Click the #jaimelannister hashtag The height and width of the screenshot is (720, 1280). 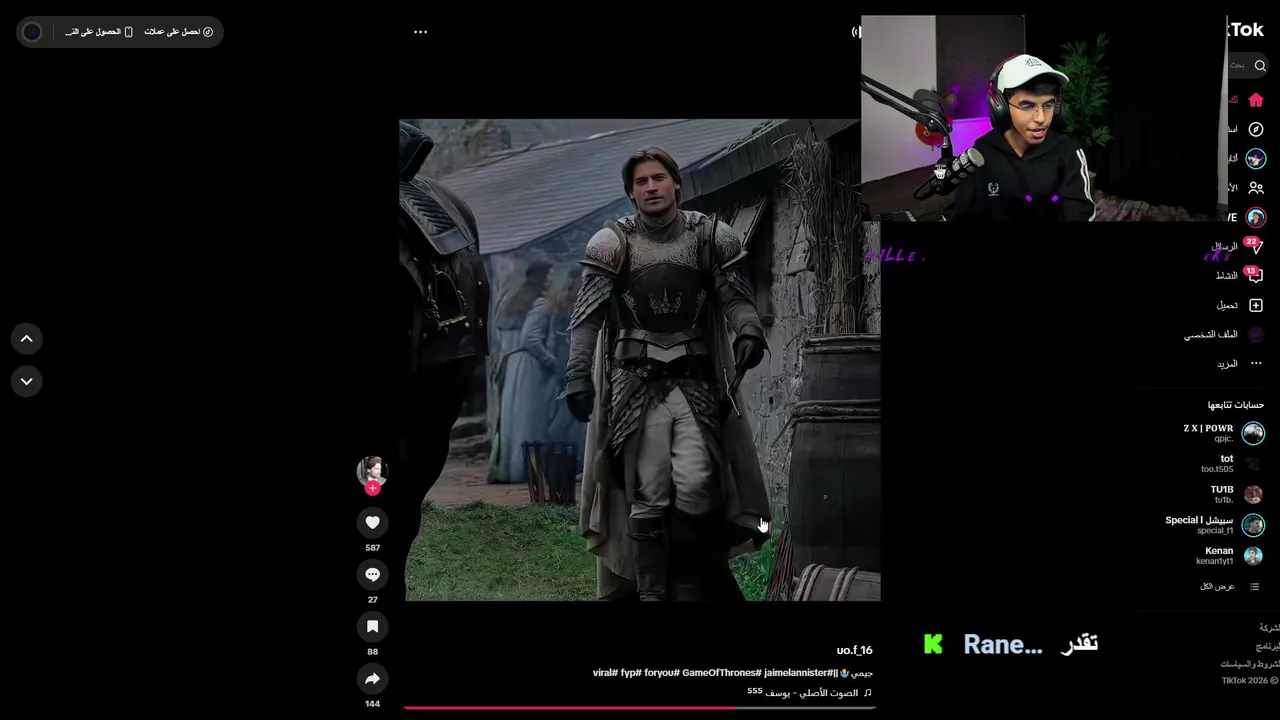[798, 673]
